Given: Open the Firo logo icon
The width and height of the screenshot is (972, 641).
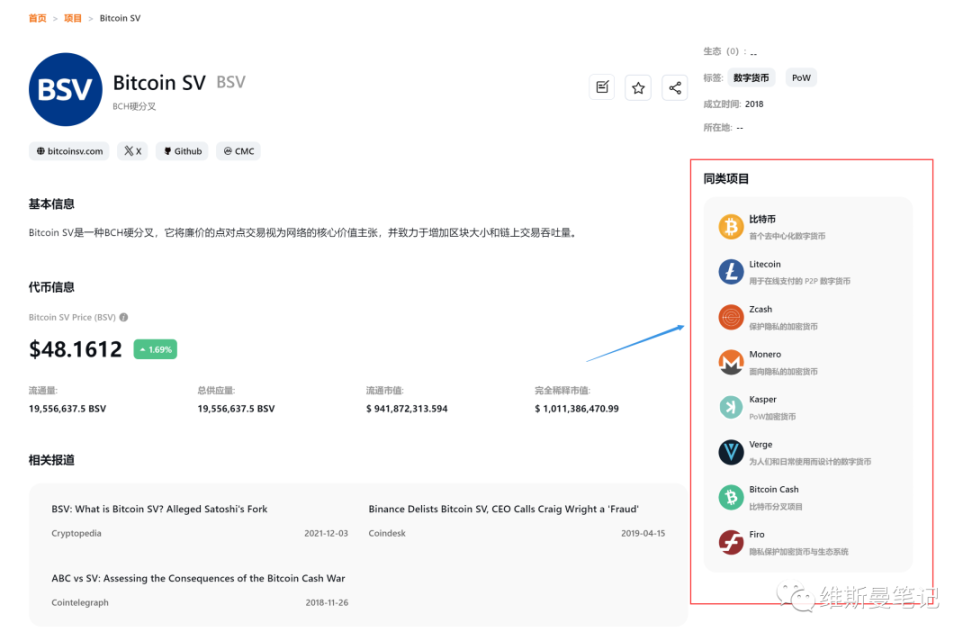Looking at the screenshot, I should (x=731, y=542).
